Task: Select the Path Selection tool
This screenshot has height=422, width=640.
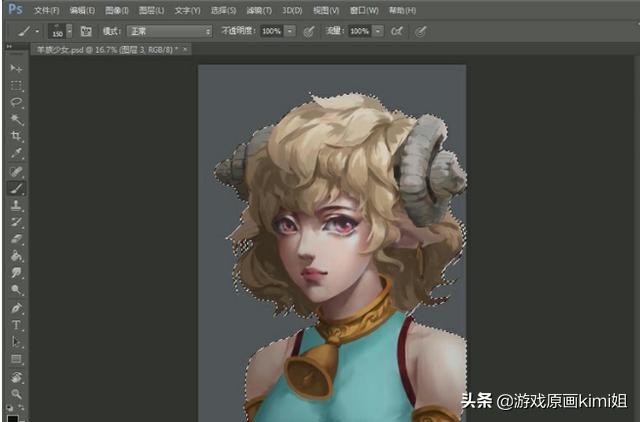Action: (x=16, y=342)
